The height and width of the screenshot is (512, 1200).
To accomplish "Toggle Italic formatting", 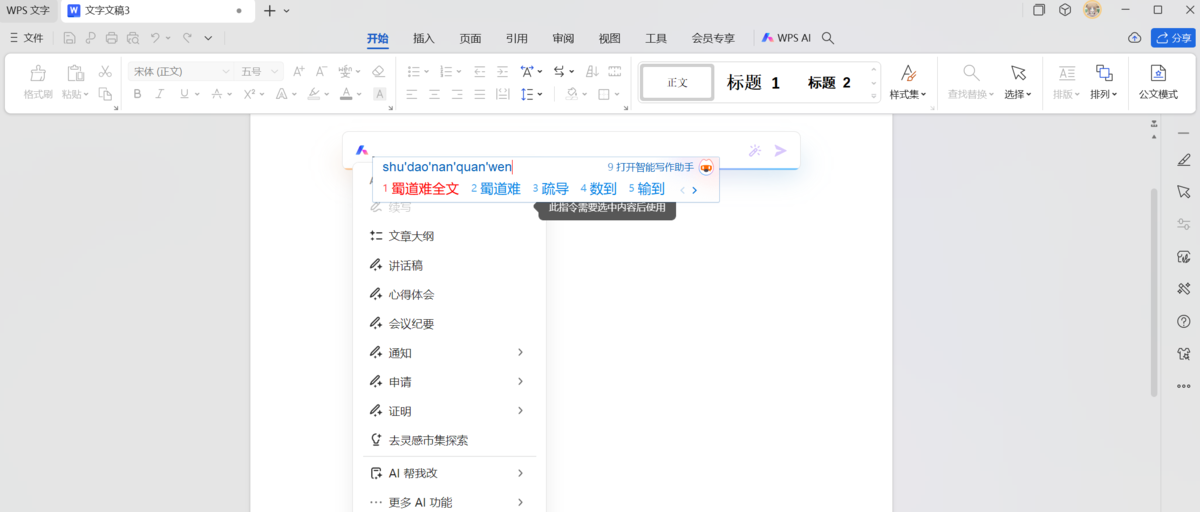I will coord(160,95).
